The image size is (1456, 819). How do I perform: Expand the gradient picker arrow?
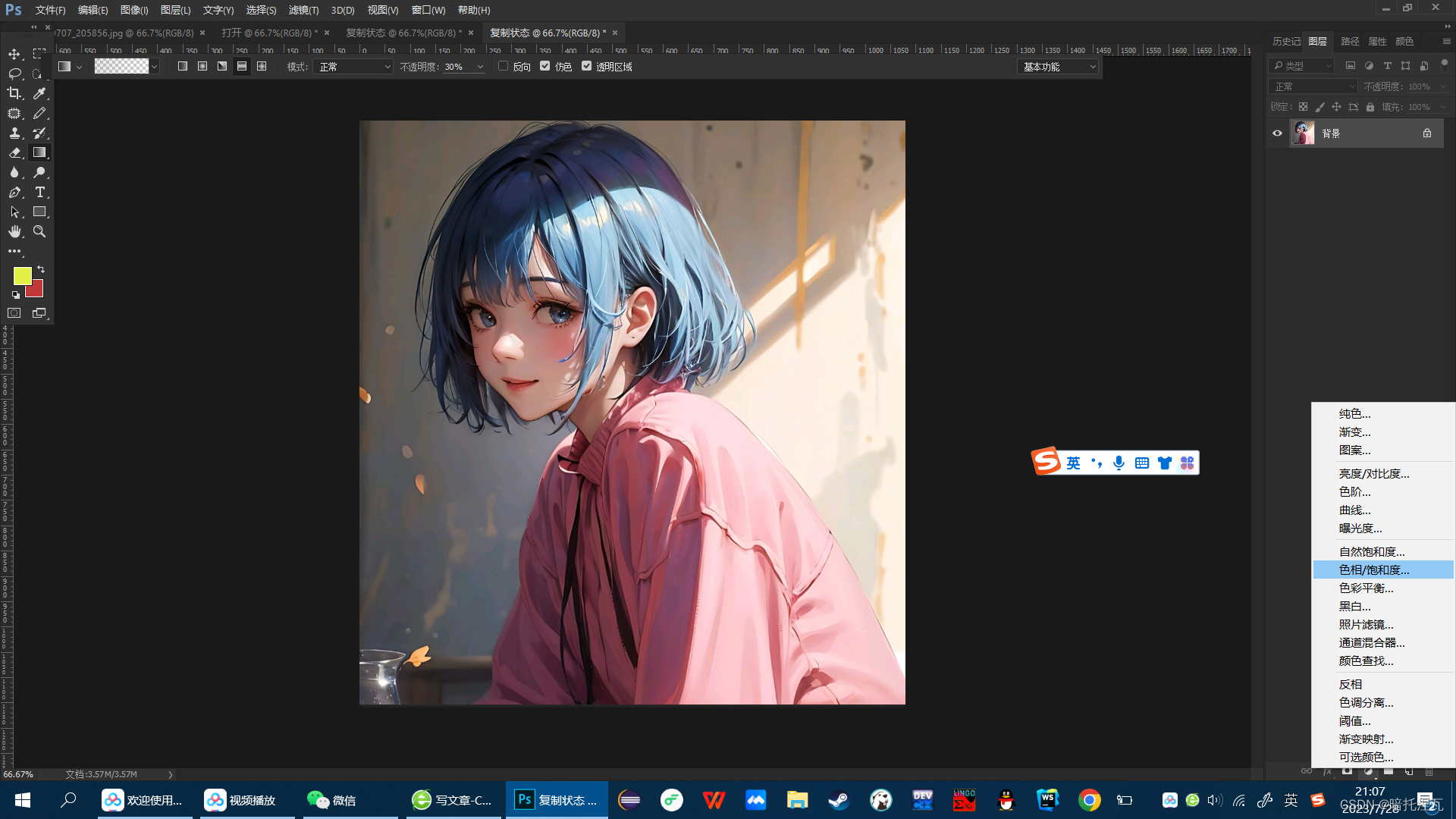(155, 67)
